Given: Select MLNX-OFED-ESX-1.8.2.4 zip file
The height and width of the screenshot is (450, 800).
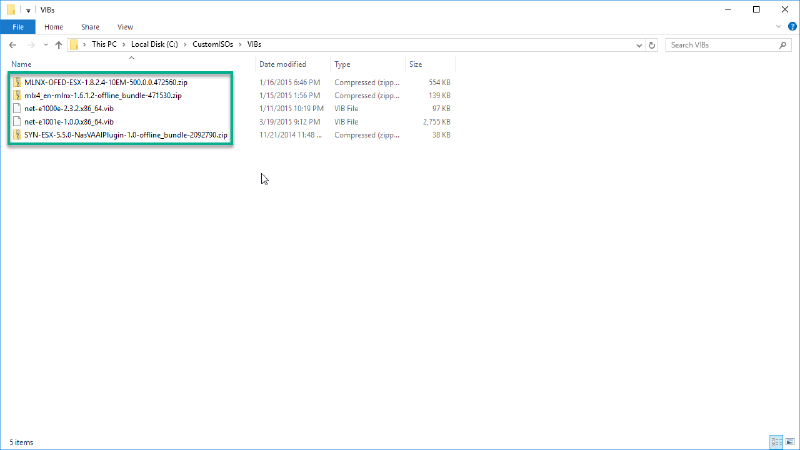Looking at the screenshot, I should pos(106,82).
